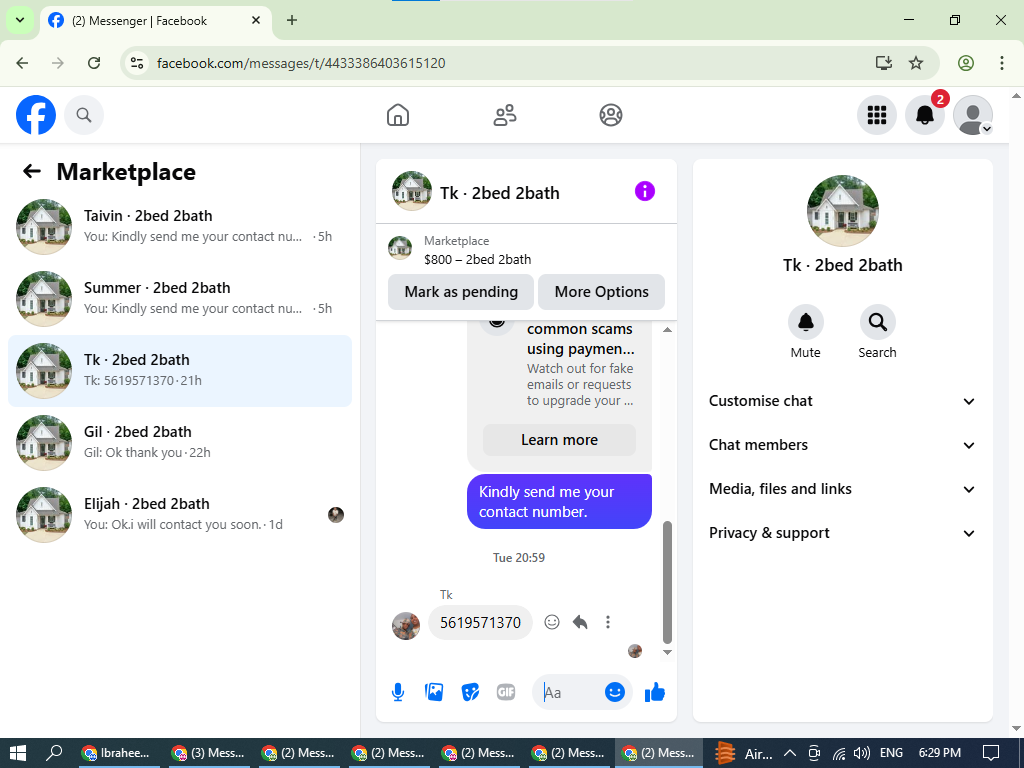Open Windows Start menu
1024x768 pixels.
click(x=18, y=753)
